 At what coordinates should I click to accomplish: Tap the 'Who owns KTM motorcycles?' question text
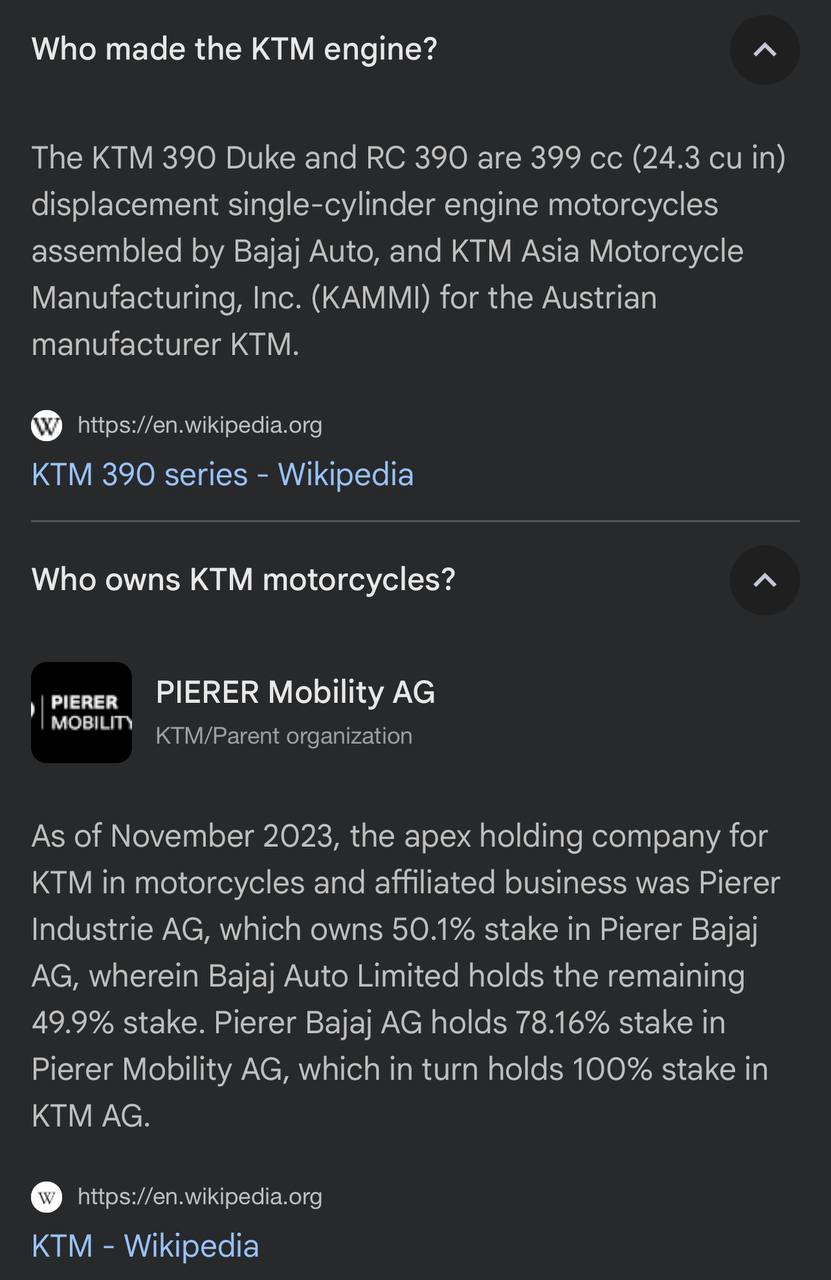(243, 579)
